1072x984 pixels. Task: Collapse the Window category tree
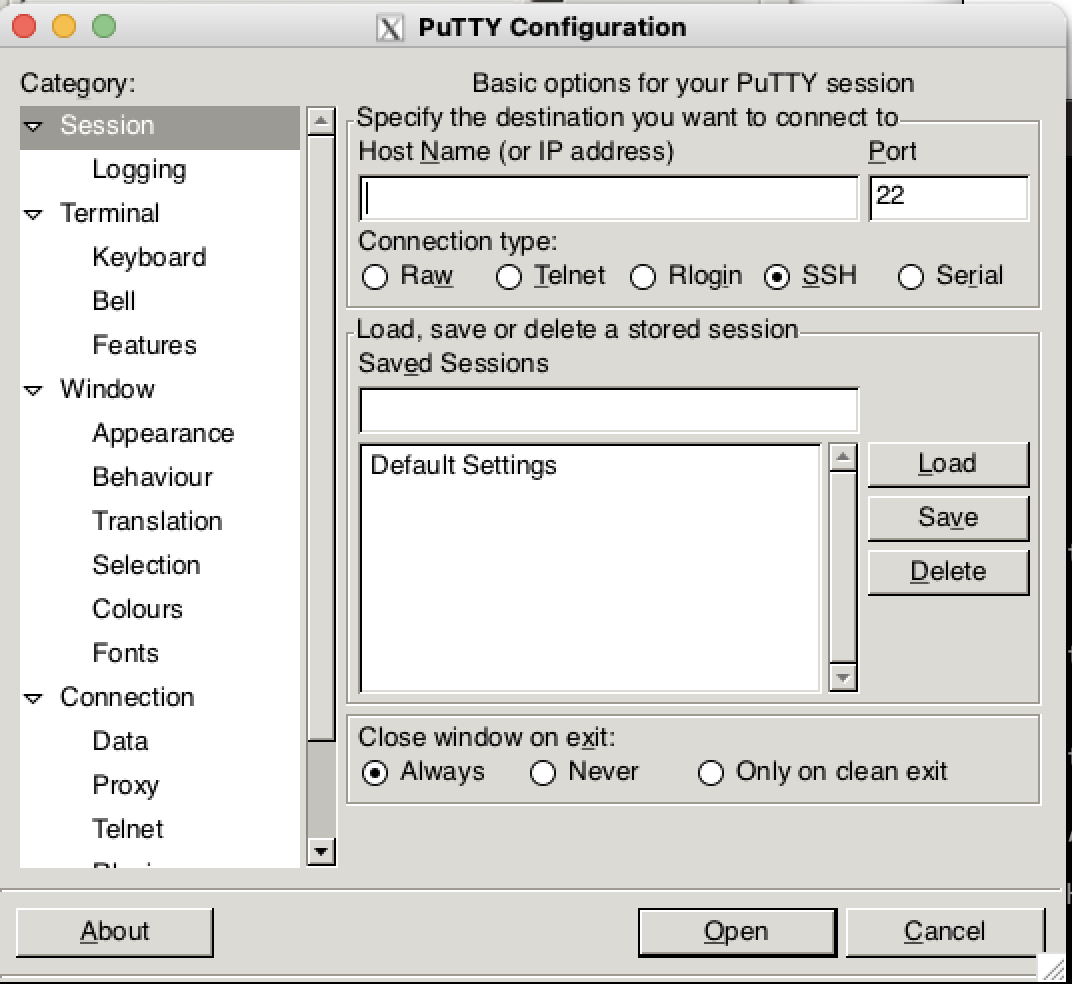pyautogui.click(x=31, y=389)
